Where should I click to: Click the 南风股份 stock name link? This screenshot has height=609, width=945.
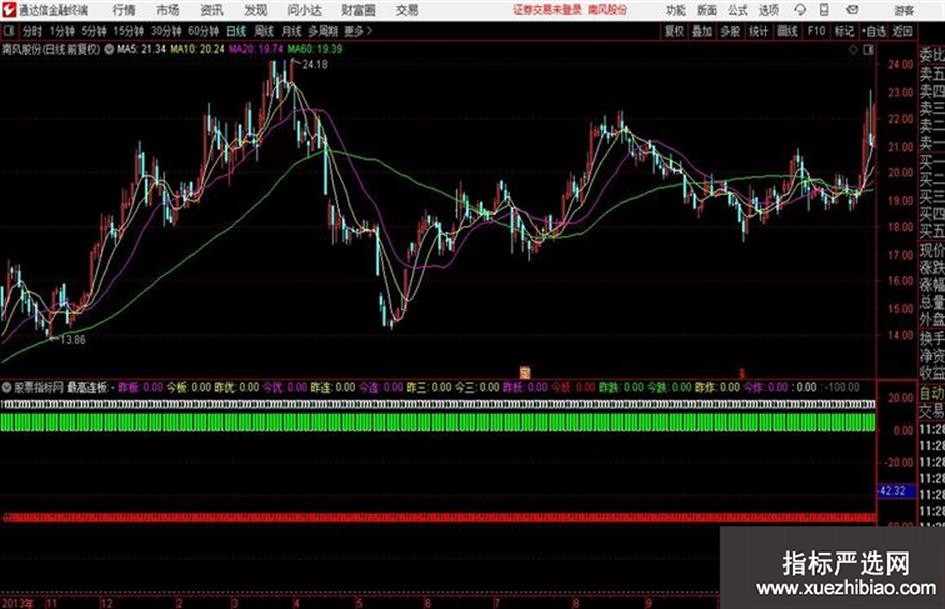(x=607, y=10)
